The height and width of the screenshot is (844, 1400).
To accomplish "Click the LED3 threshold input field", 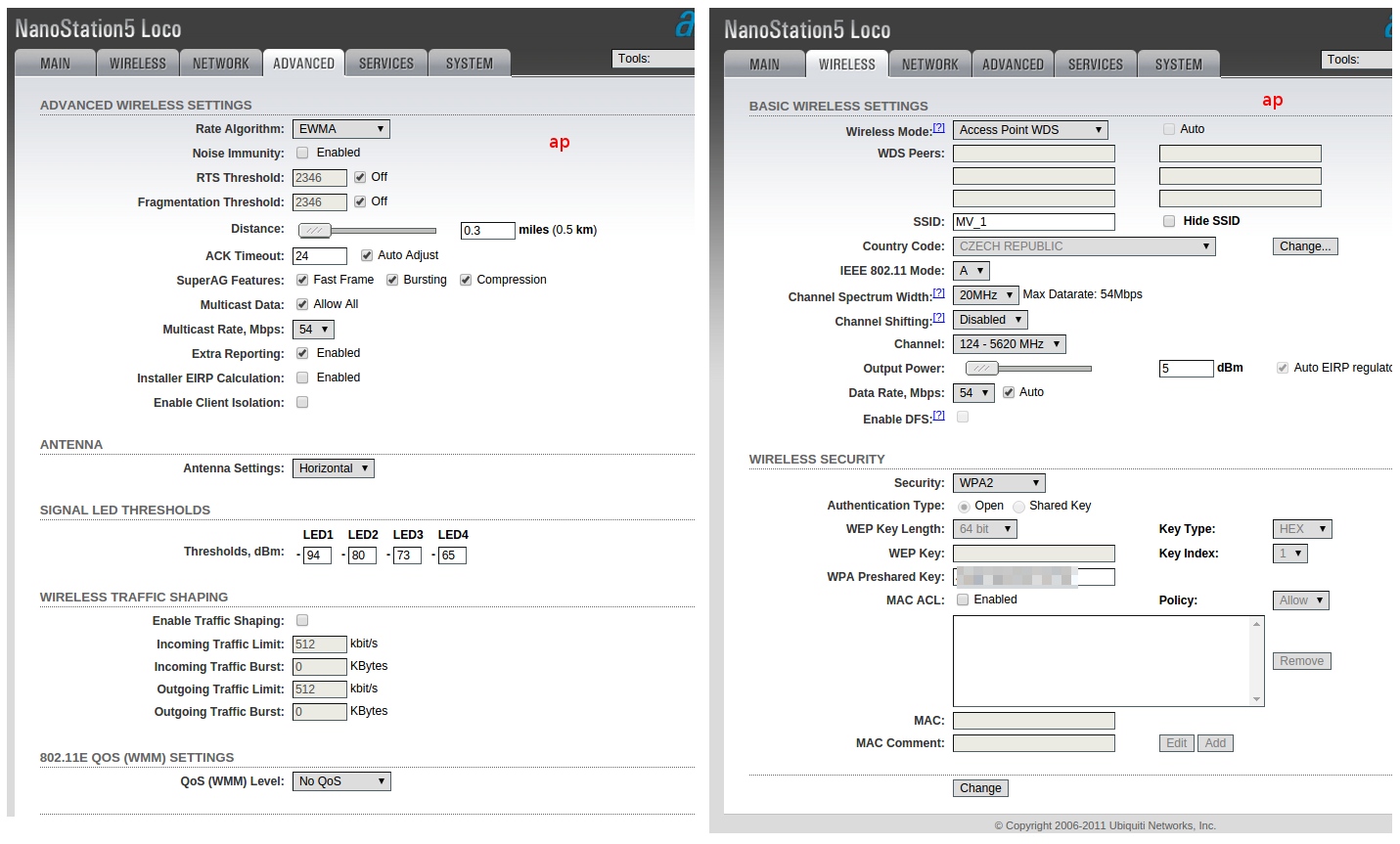I will coord(407,555).
